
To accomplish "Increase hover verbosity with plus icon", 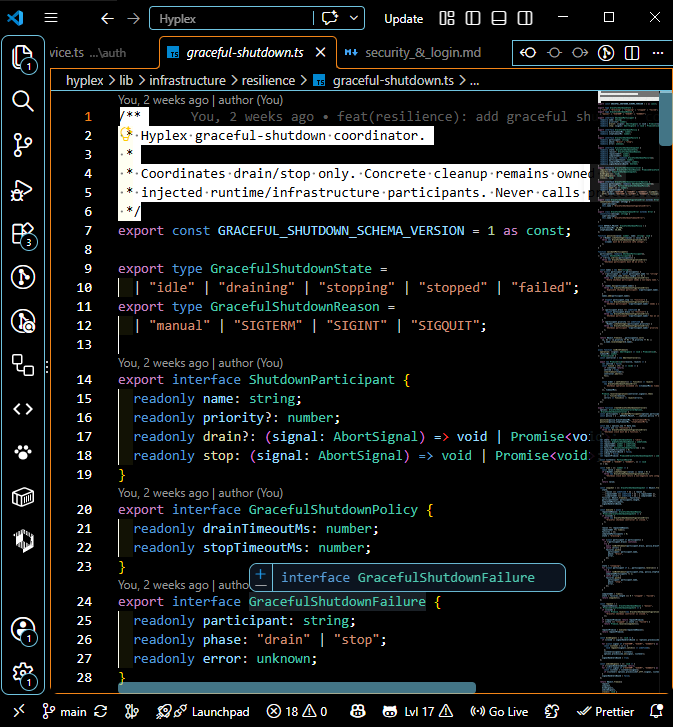I will coord(261,574).
